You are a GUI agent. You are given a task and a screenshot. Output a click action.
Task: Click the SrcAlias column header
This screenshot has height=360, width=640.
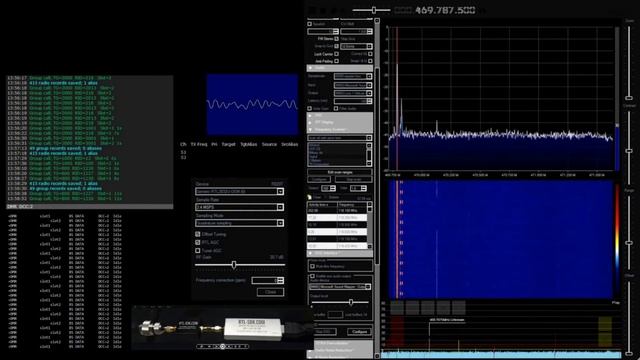289,144
